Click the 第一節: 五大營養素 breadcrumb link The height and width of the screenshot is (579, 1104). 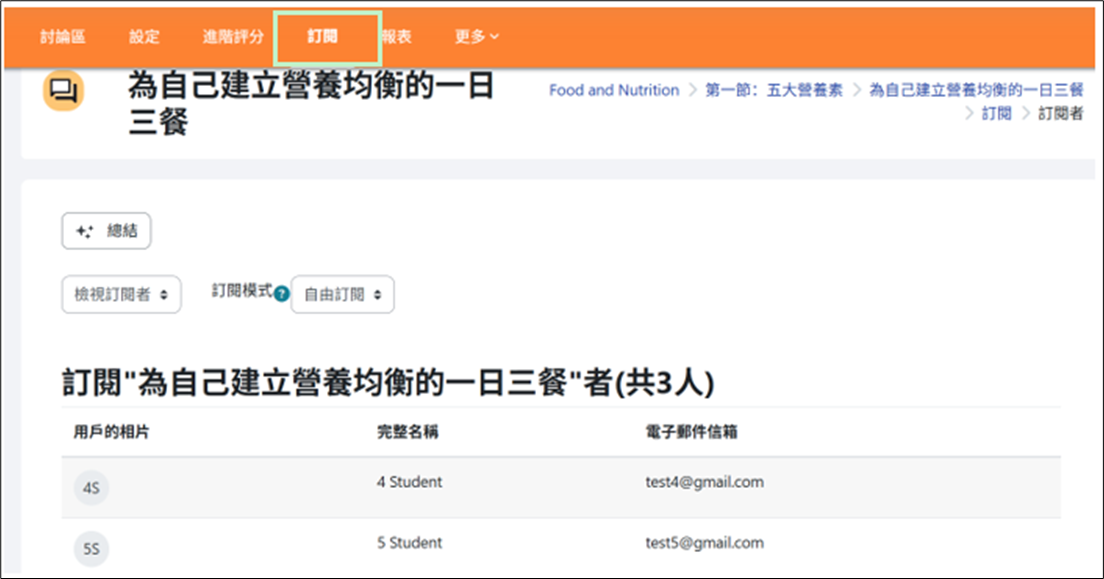point(773,90)
